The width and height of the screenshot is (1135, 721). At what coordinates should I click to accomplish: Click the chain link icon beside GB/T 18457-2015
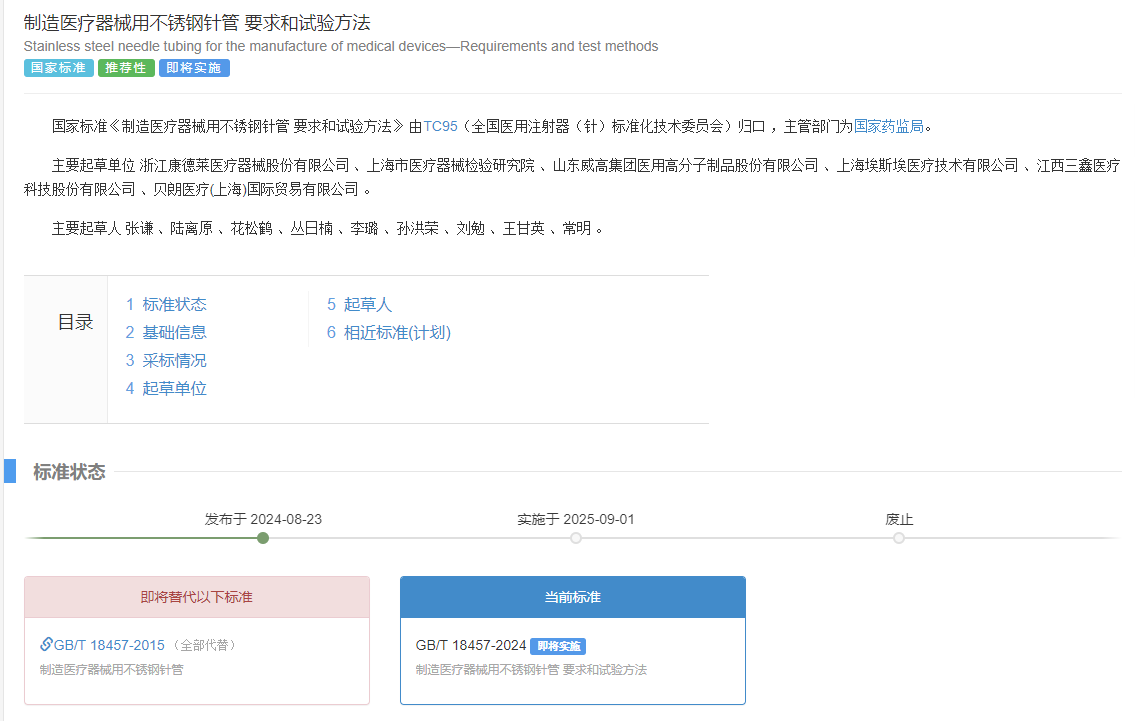(x=46, y=644)
